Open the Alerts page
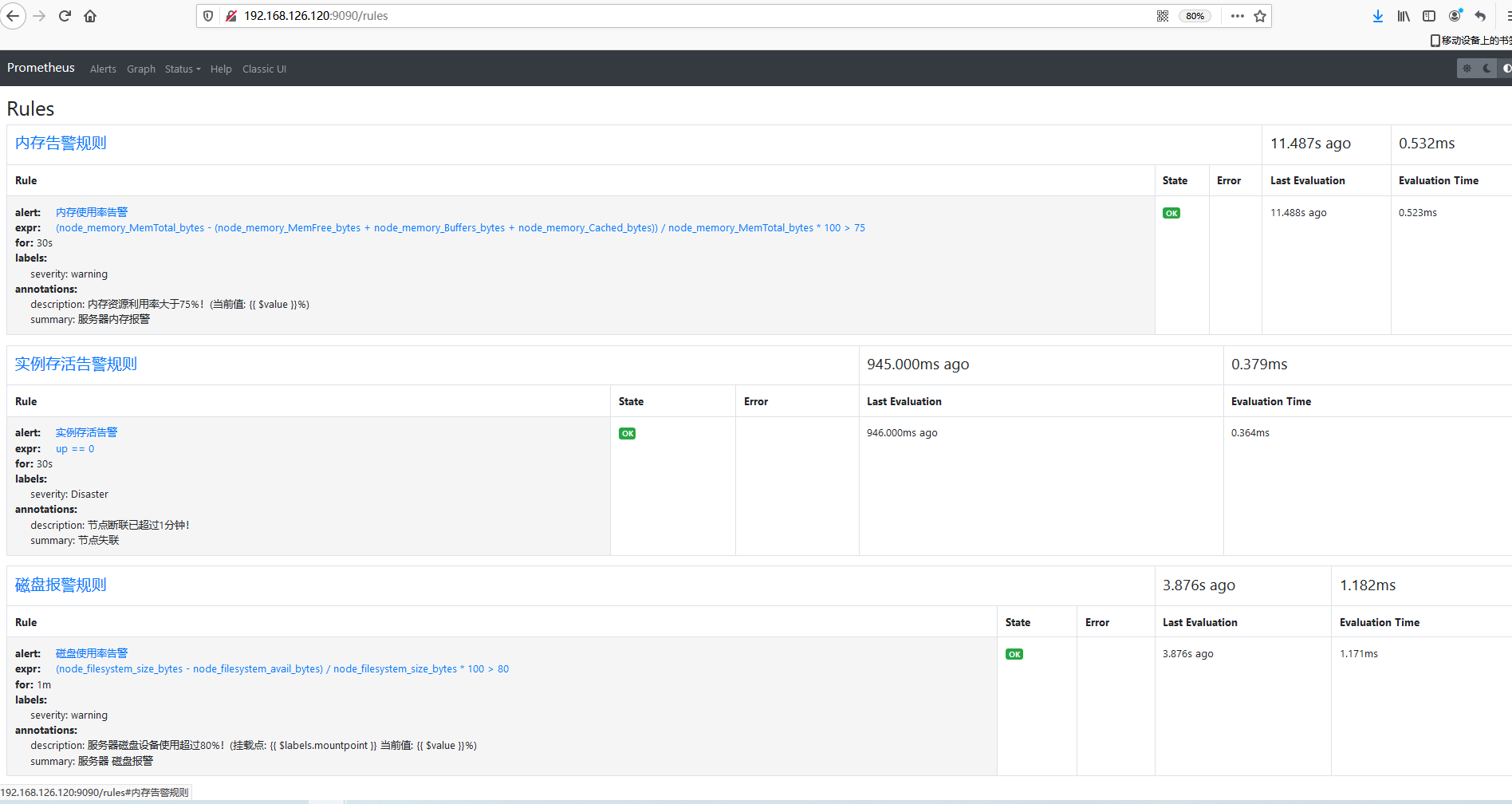Screen dimensions: 1512x804 coord(103,69)
